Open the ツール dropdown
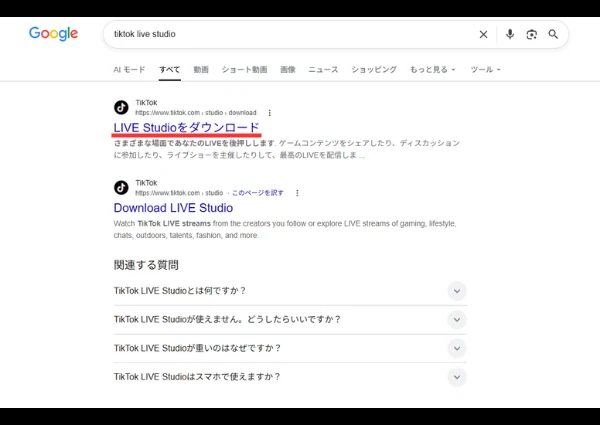600x425 pixels. (x=485, y=70)
